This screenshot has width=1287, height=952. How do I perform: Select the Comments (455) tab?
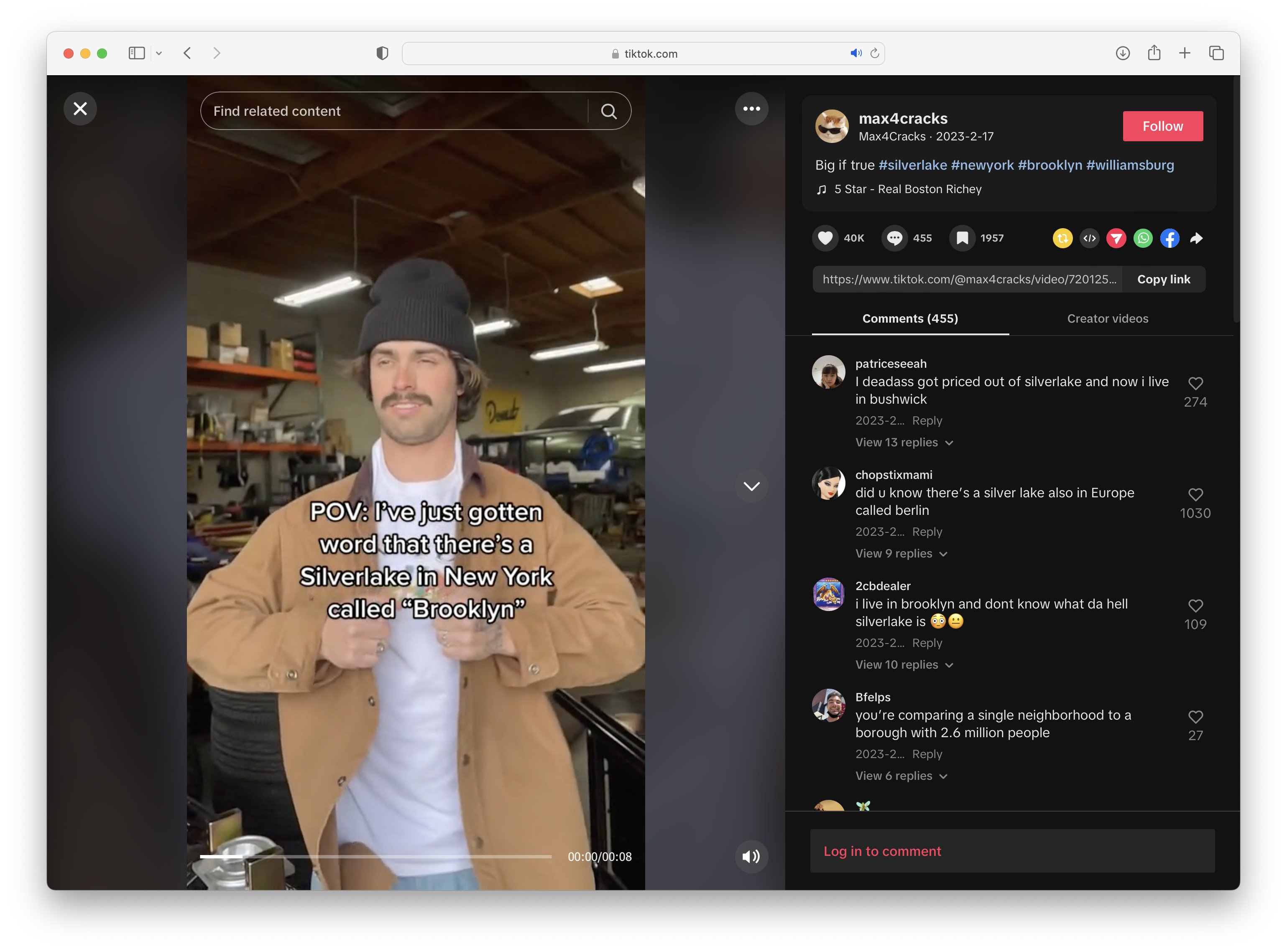(x=910, y=319)
